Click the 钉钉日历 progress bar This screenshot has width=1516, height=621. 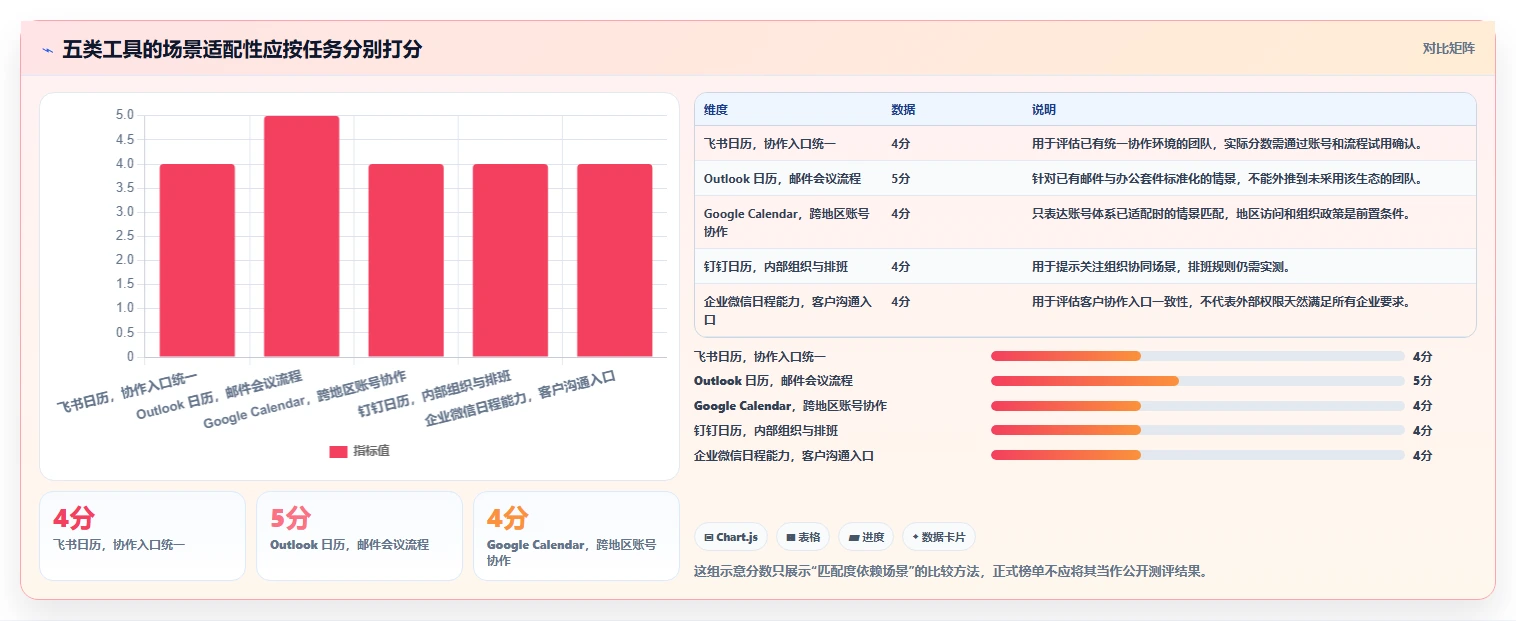1198,430
